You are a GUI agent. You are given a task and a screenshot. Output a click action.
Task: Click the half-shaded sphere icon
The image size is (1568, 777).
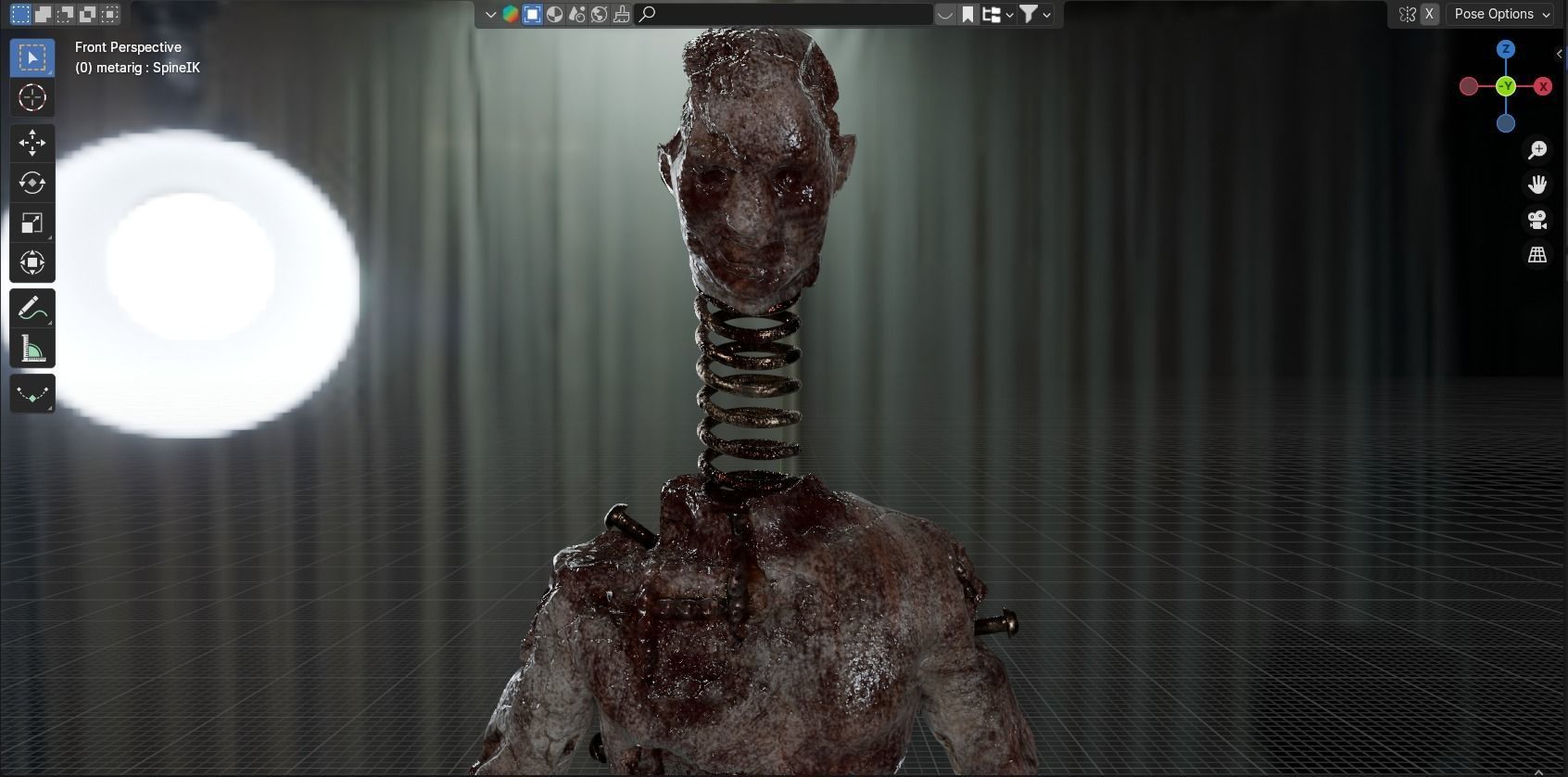[554, 14]
